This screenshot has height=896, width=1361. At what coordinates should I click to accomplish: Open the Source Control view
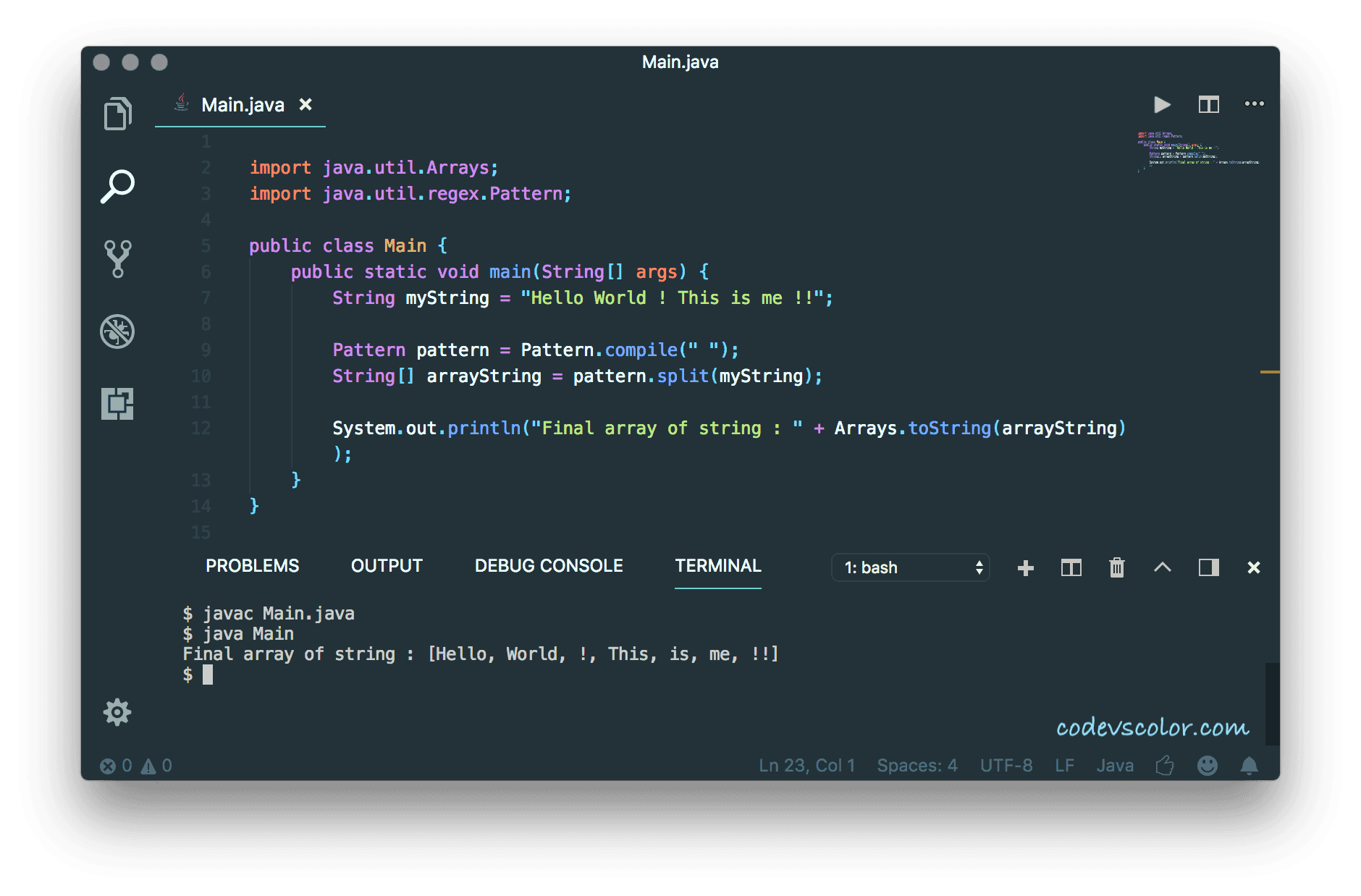[x=117, y=259]
